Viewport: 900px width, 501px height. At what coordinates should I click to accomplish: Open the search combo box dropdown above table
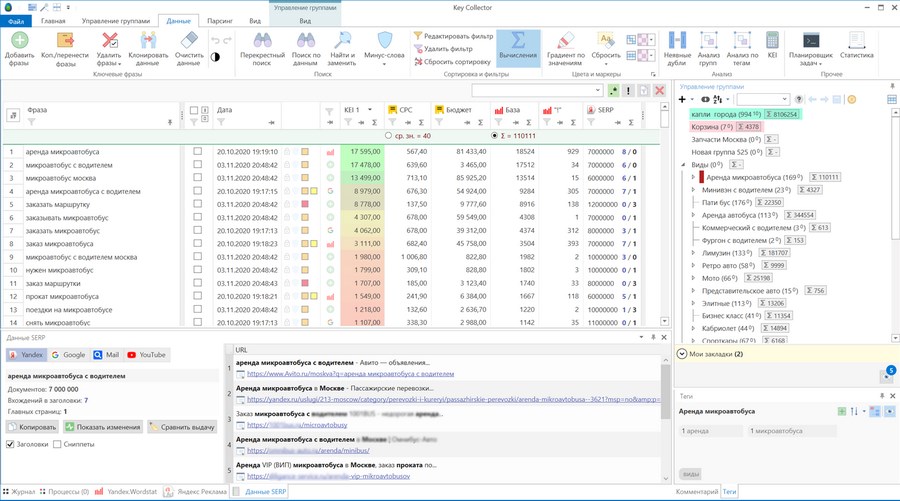[598, 91]
